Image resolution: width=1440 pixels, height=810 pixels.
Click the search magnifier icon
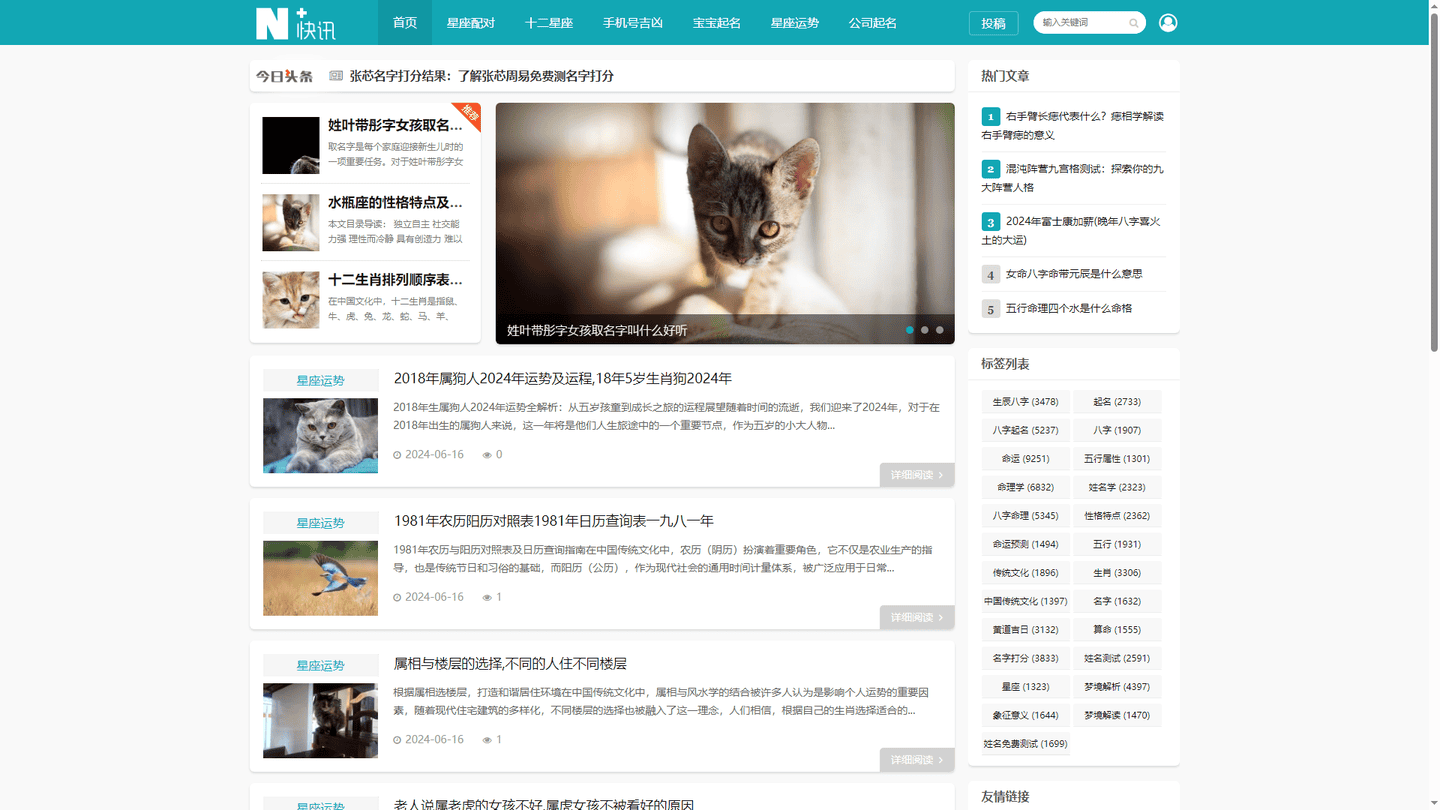[1134, 23]
